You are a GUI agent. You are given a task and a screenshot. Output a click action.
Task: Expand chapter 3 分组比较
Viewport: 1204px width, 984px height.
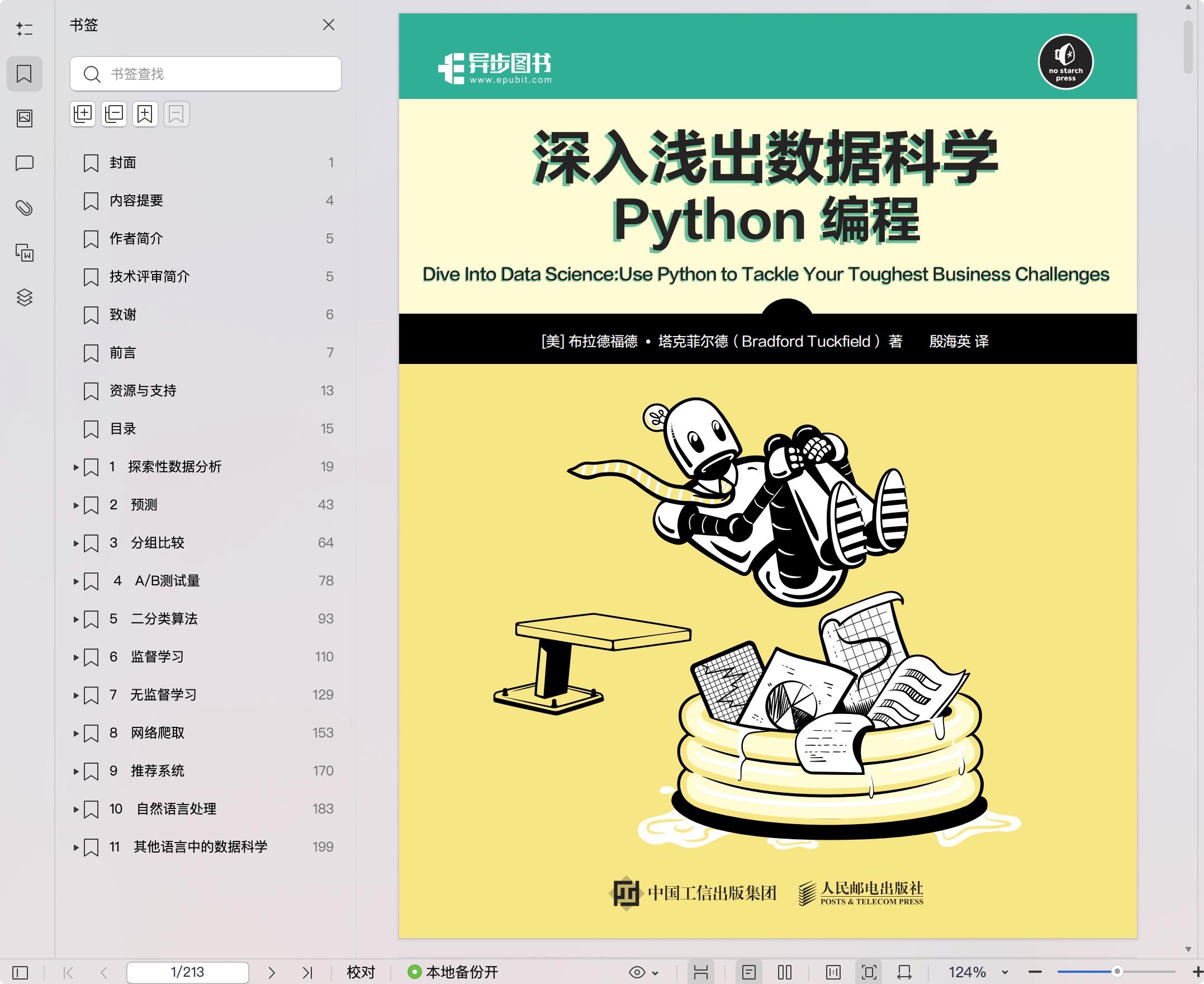coord(76,543)
